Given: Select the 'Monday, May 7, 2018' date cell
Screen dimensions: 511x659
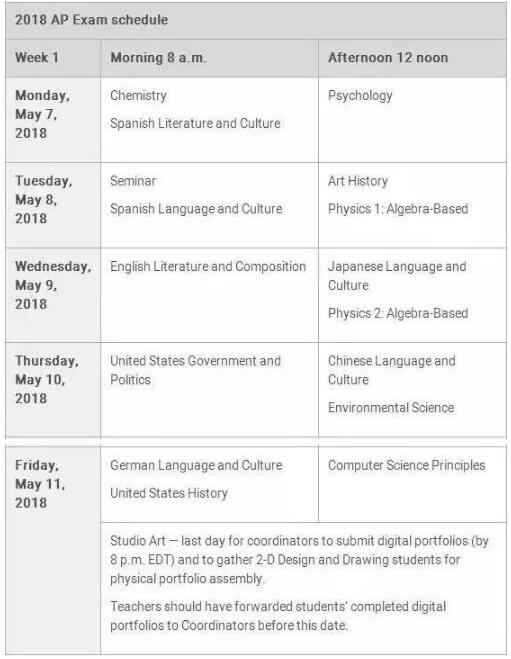Looking at the screenshot, I should (53, 120).
